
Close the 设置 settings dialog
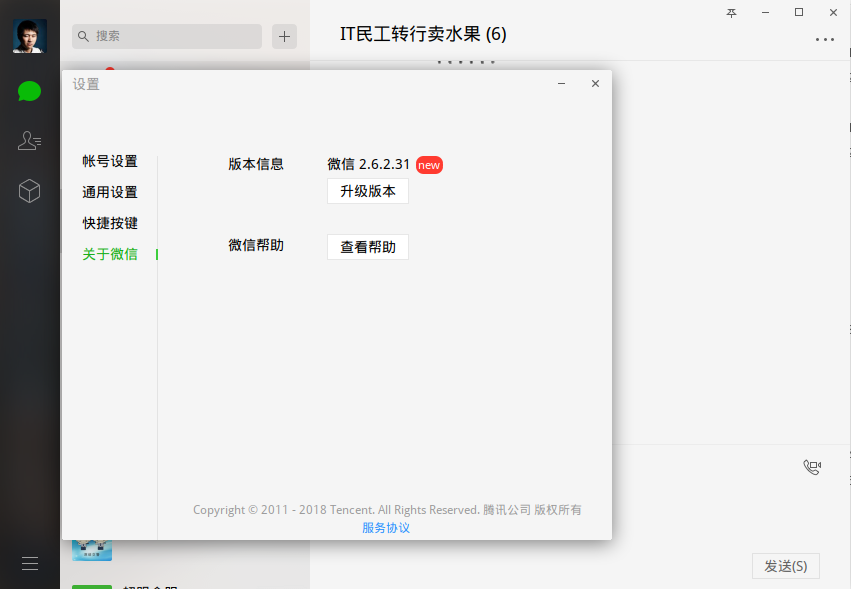(x=595, y=84)
